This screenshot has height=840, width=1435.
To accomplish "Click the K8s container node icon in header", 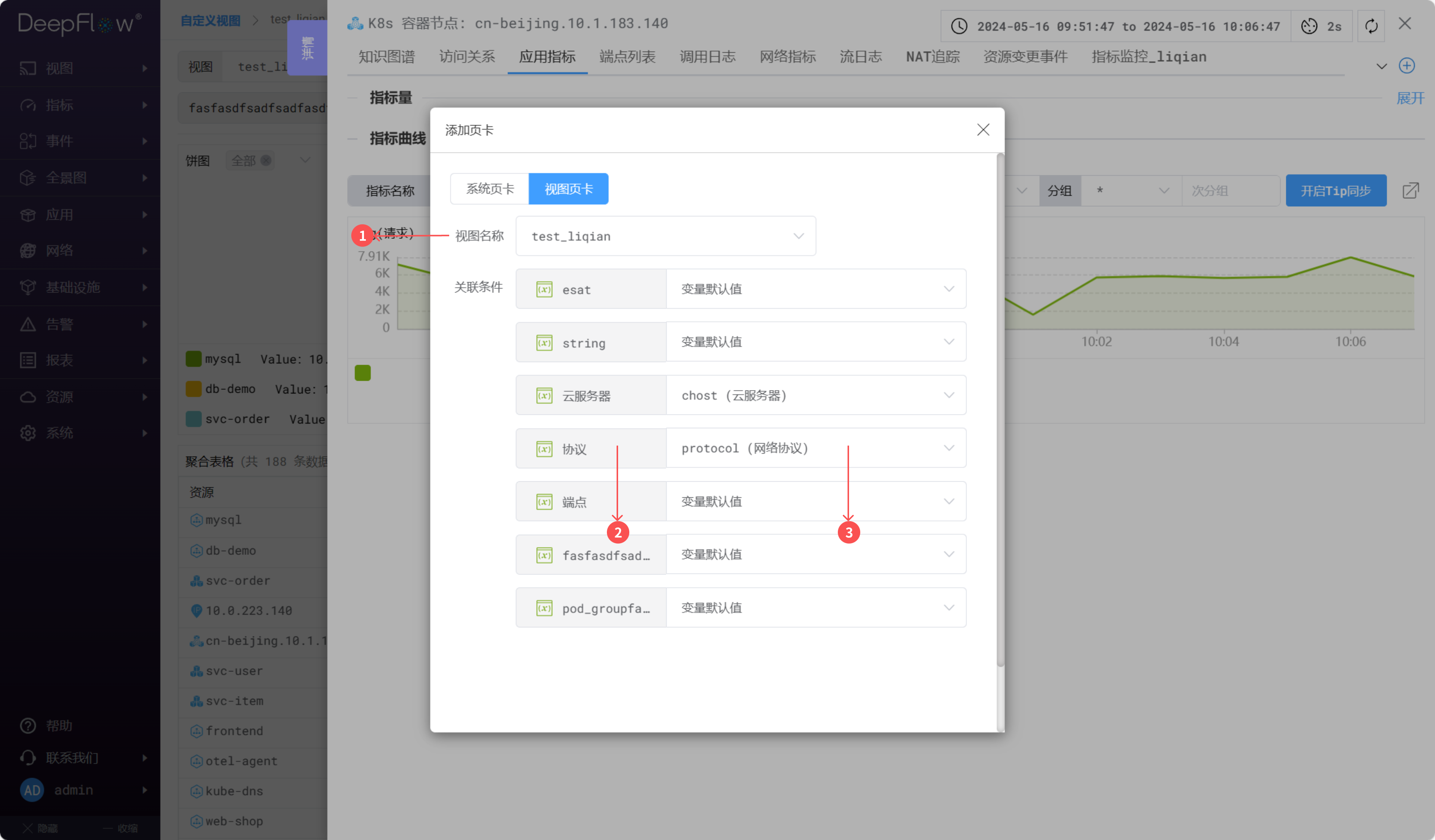I will tap(355, 23).
